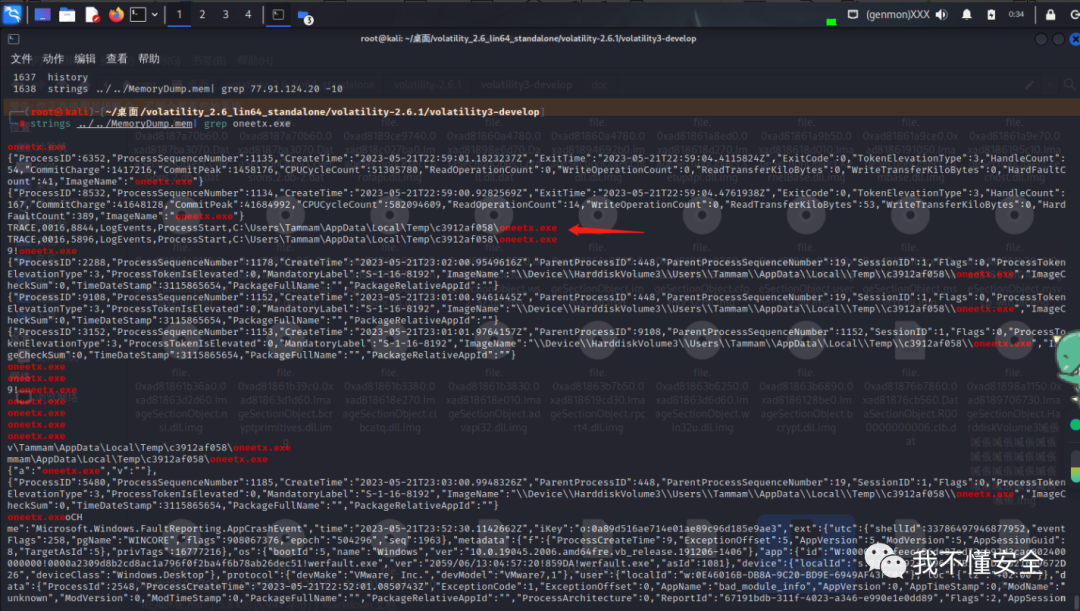Switch to workspace 1
This screenshot has width=1080, height=611.
point(179,14)
